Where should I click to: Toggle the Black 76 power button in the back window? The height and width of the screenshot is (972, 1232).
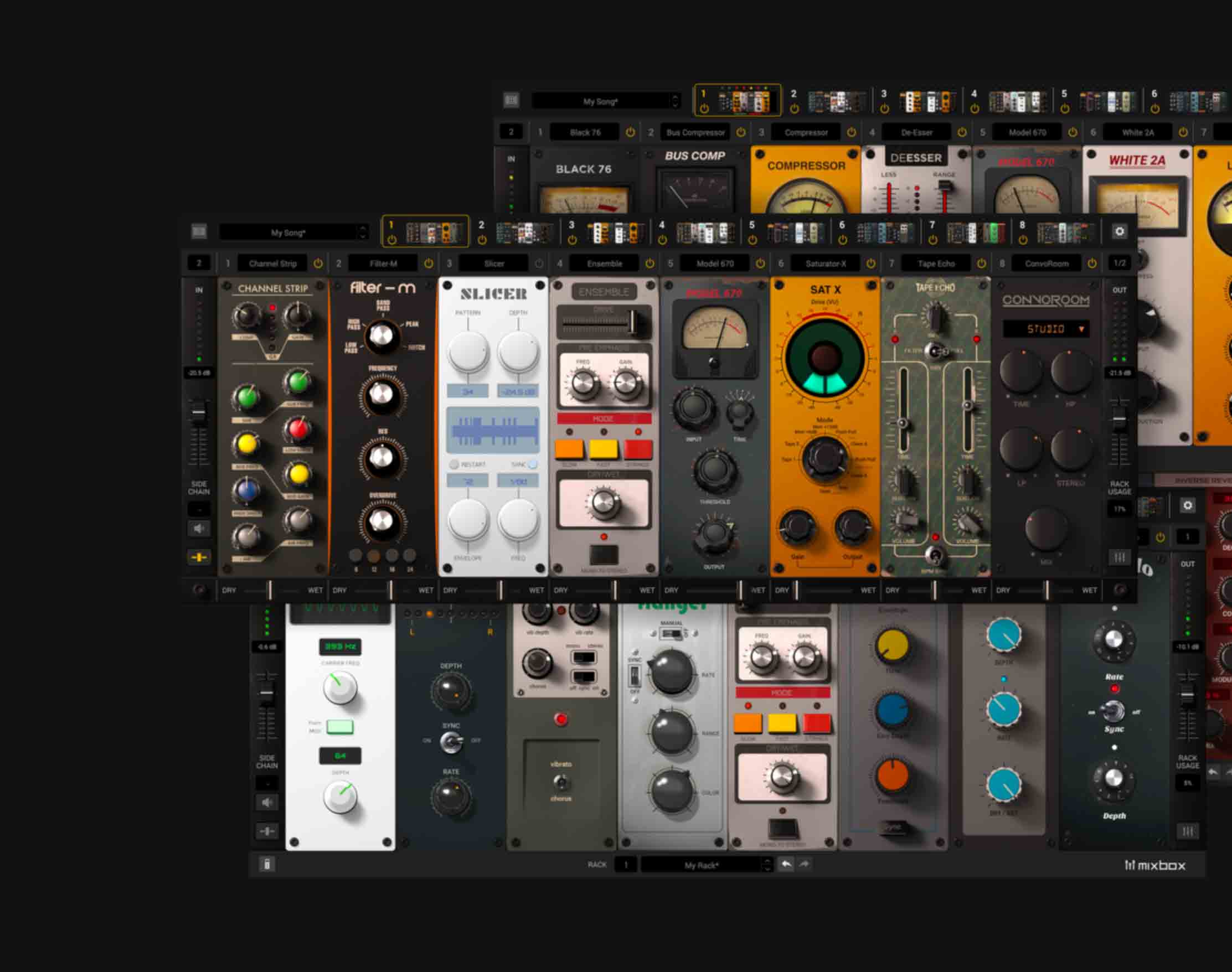coord(630,132)
